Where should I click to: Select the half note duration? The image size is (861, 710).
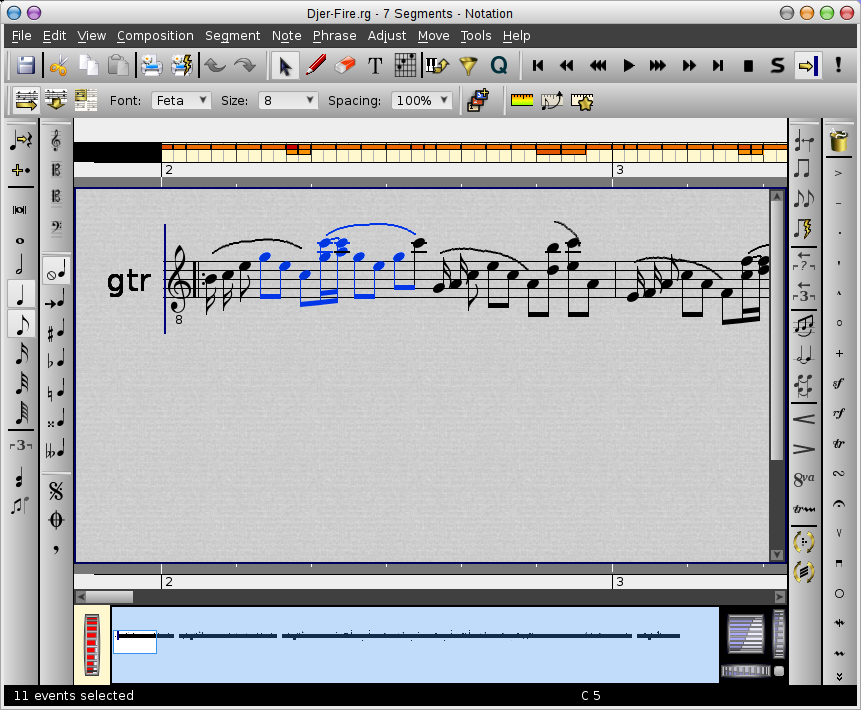pyautogui.click(x=20, y=265)
